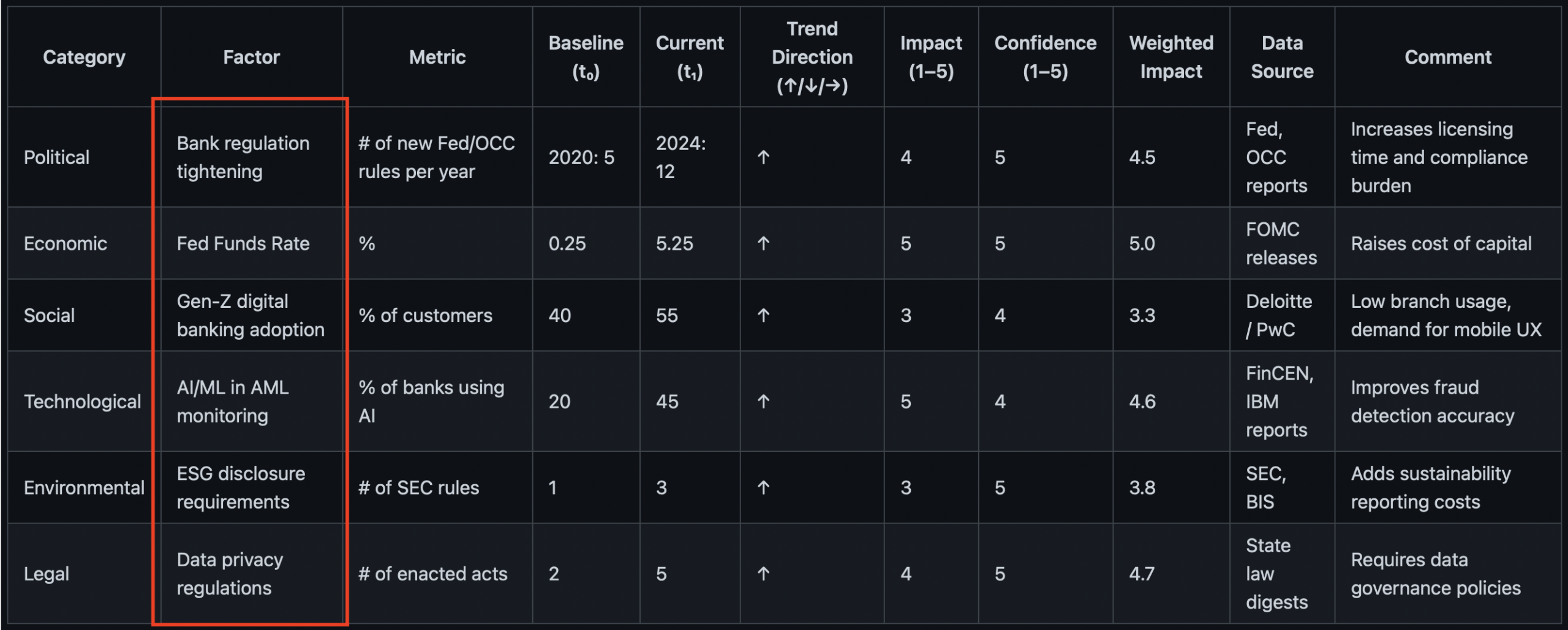Click the FOMC releases data source cell

(x=1281, y=244)
